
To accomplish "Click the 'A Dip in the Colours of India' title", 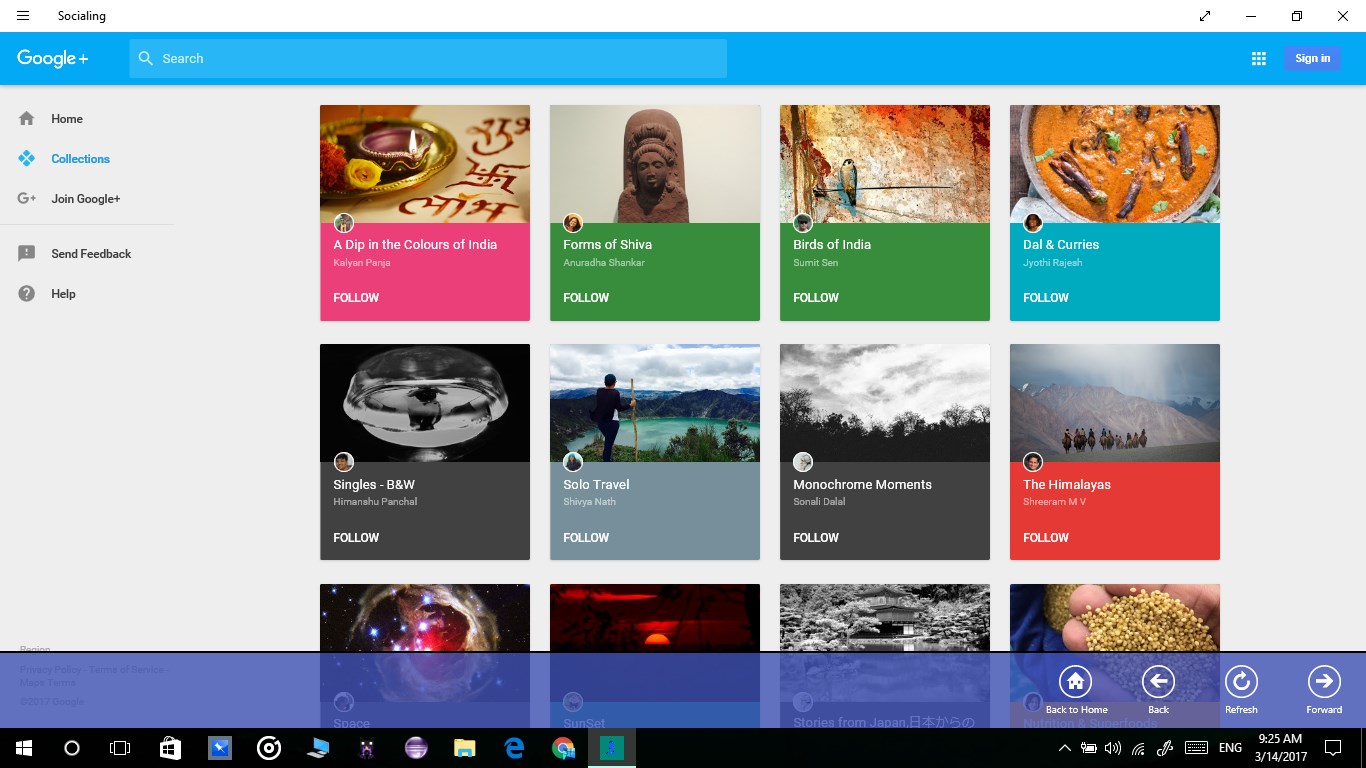I will (415, 245).
